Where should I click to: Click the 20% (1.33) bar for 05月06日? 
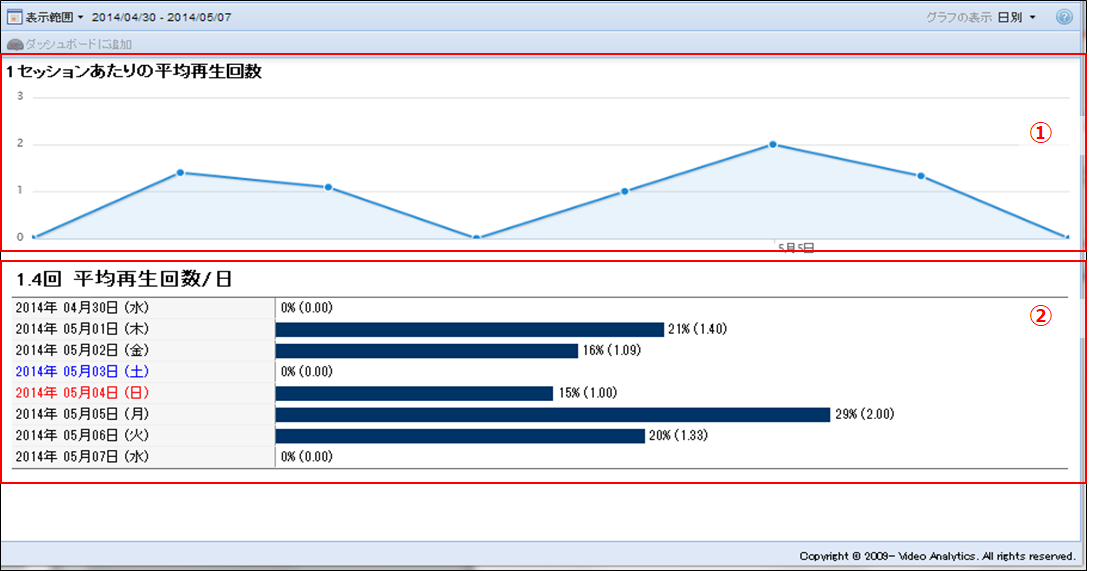459,435
